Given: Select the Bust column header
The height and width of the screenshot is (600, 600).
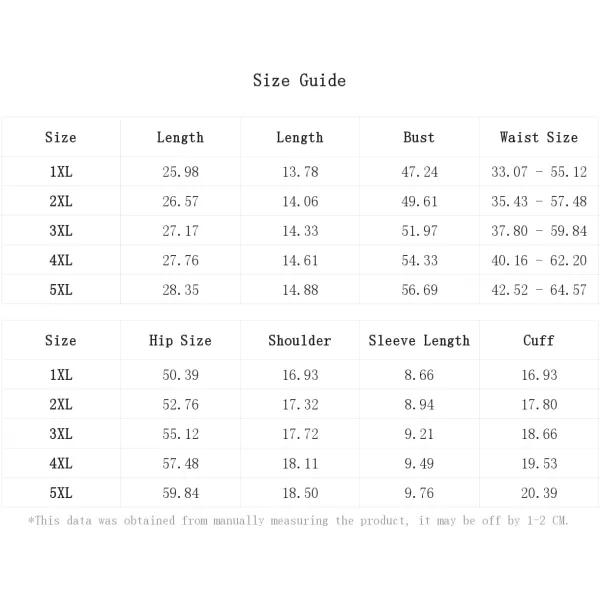Looking at the screenshot, I should click(419, 137).
